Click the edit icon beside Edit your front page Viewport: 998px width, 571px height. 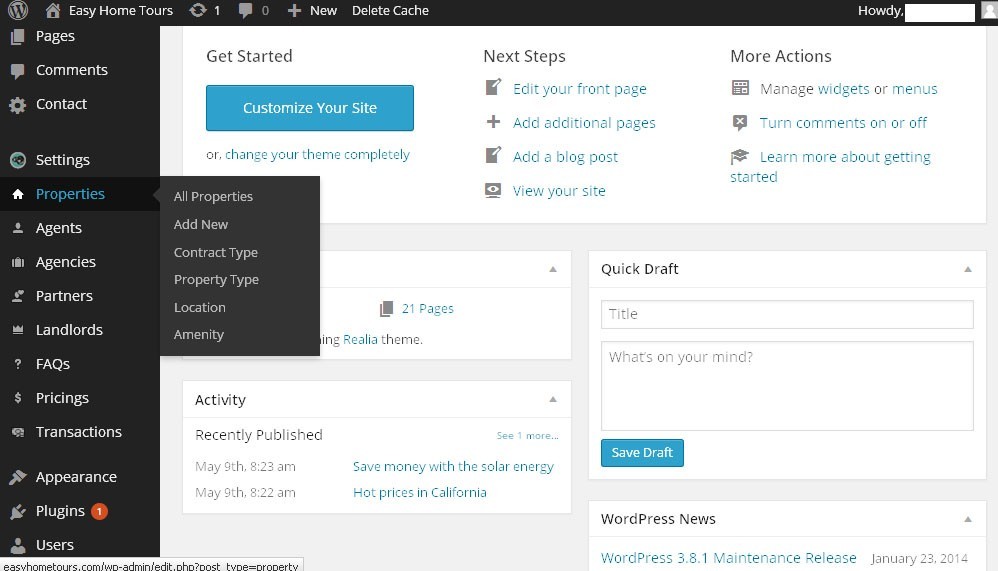(493, 87)
